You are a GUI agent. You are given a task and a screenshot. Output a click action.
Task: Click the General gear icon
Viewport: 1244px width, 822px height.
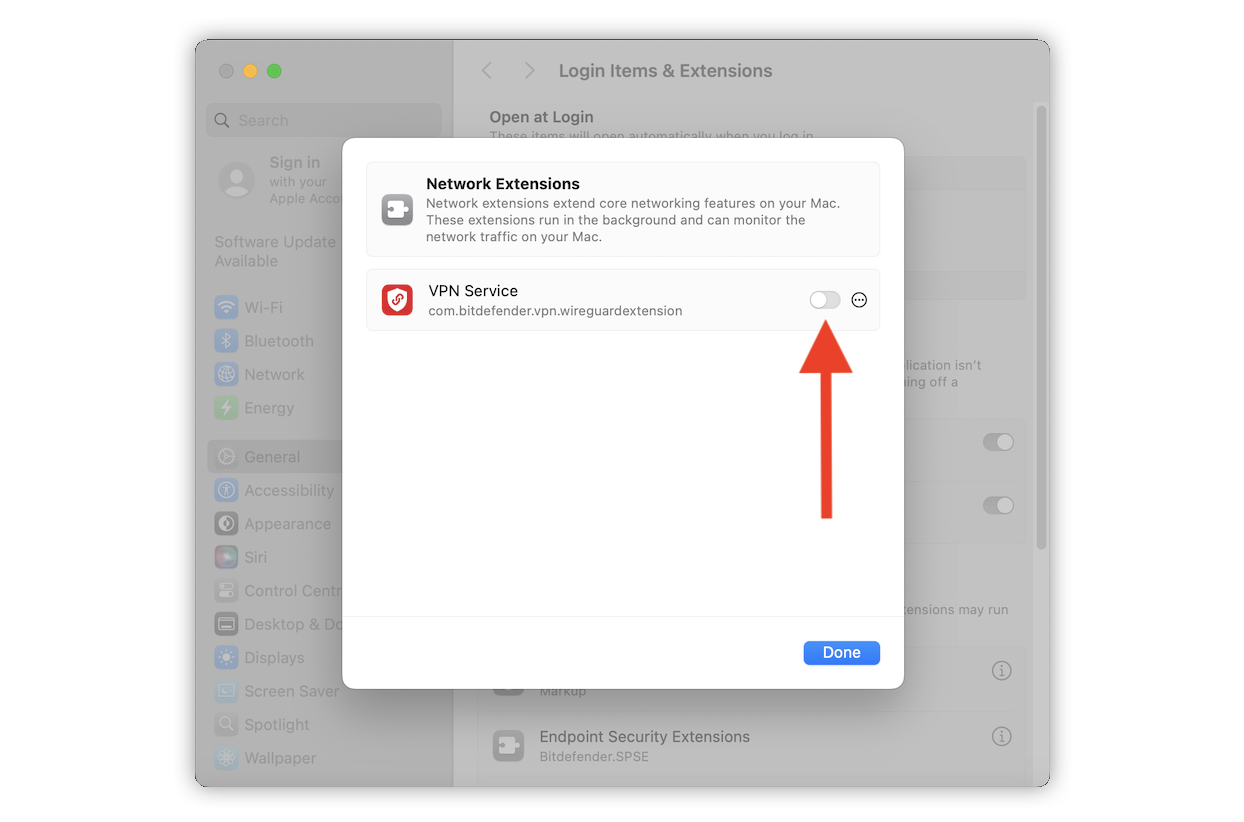(x=226, y=457)
